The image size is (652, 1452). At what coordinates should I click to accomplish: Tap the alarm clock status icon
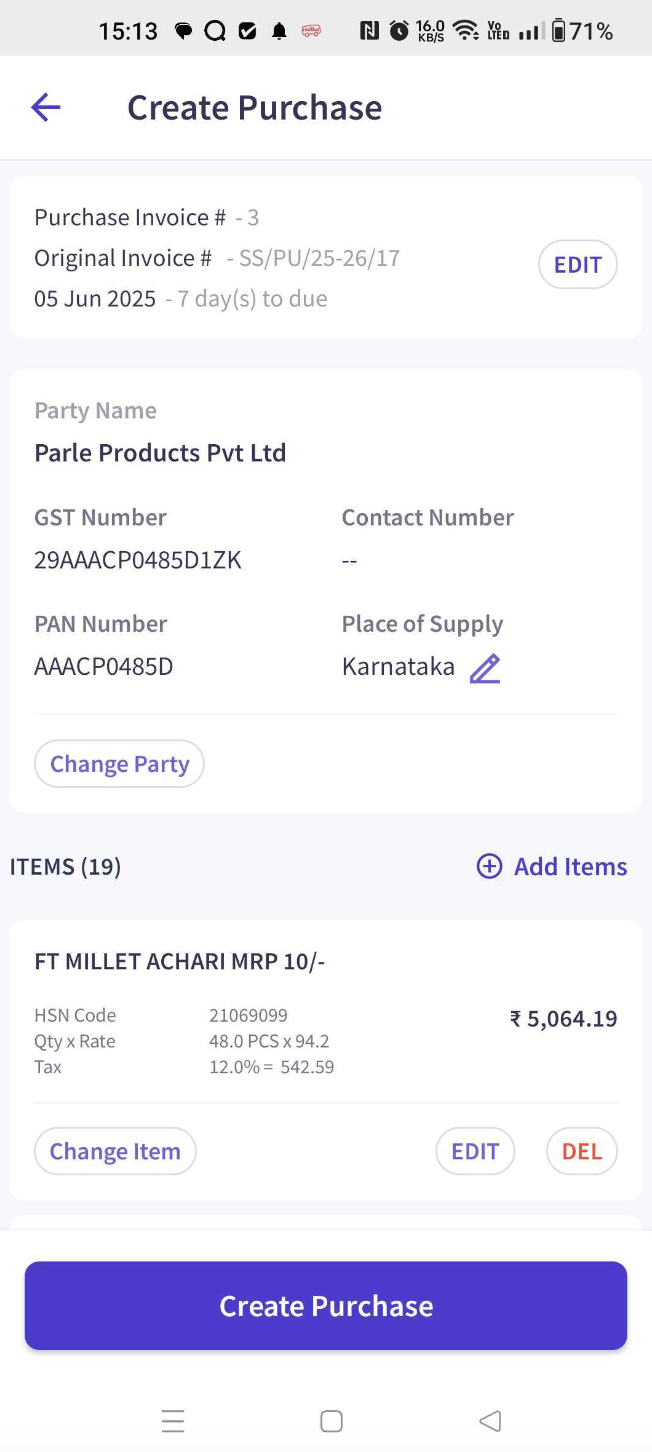pyautogui.click(x=399, y=31)
